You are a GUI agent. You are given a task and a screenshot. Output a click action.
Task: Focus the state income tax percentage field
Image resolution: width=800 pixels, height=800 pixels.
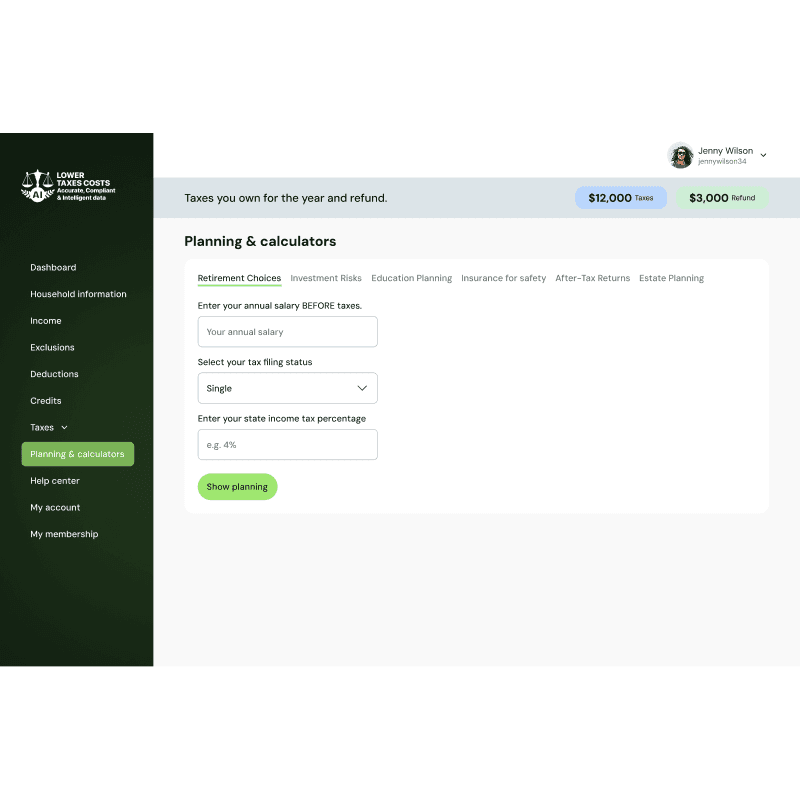287,444
